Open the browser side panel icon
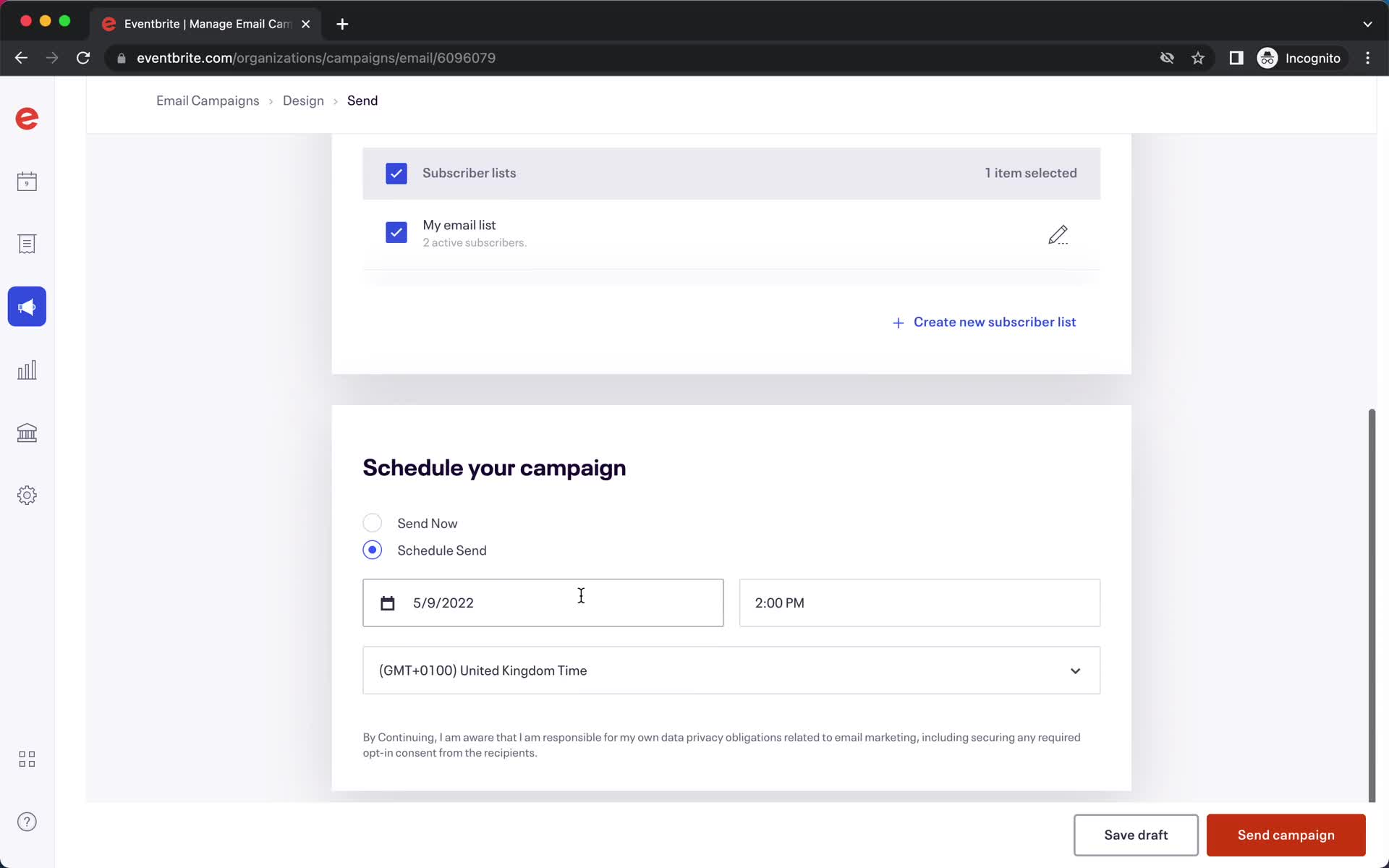 [1236, 58]
